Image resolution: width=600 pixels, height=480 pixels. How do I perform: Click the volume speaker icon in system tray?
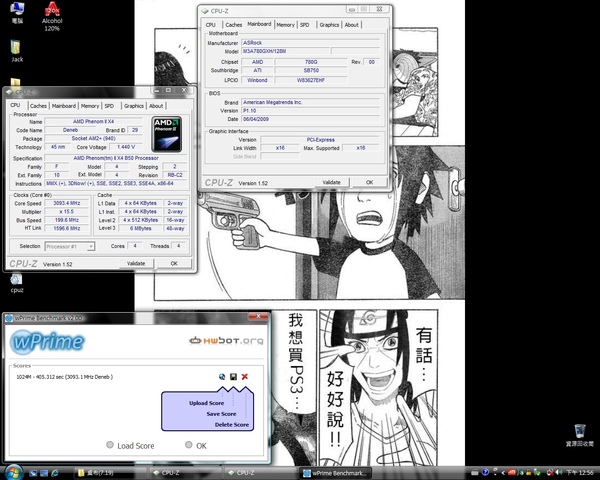(x=559, y=473)
